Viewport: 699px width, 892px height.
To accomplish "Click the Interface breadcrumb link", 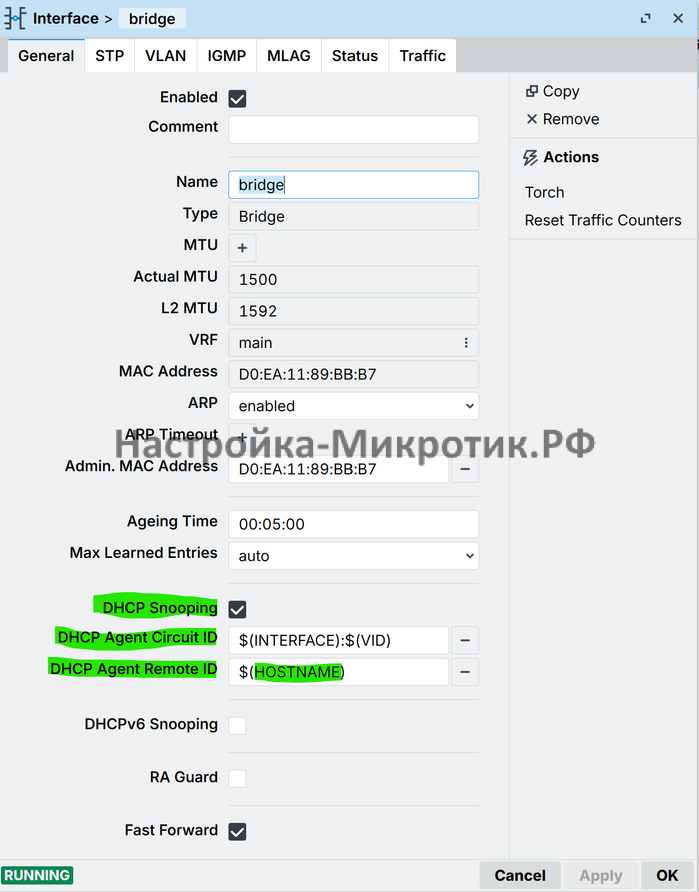I will tap(65, 18).
